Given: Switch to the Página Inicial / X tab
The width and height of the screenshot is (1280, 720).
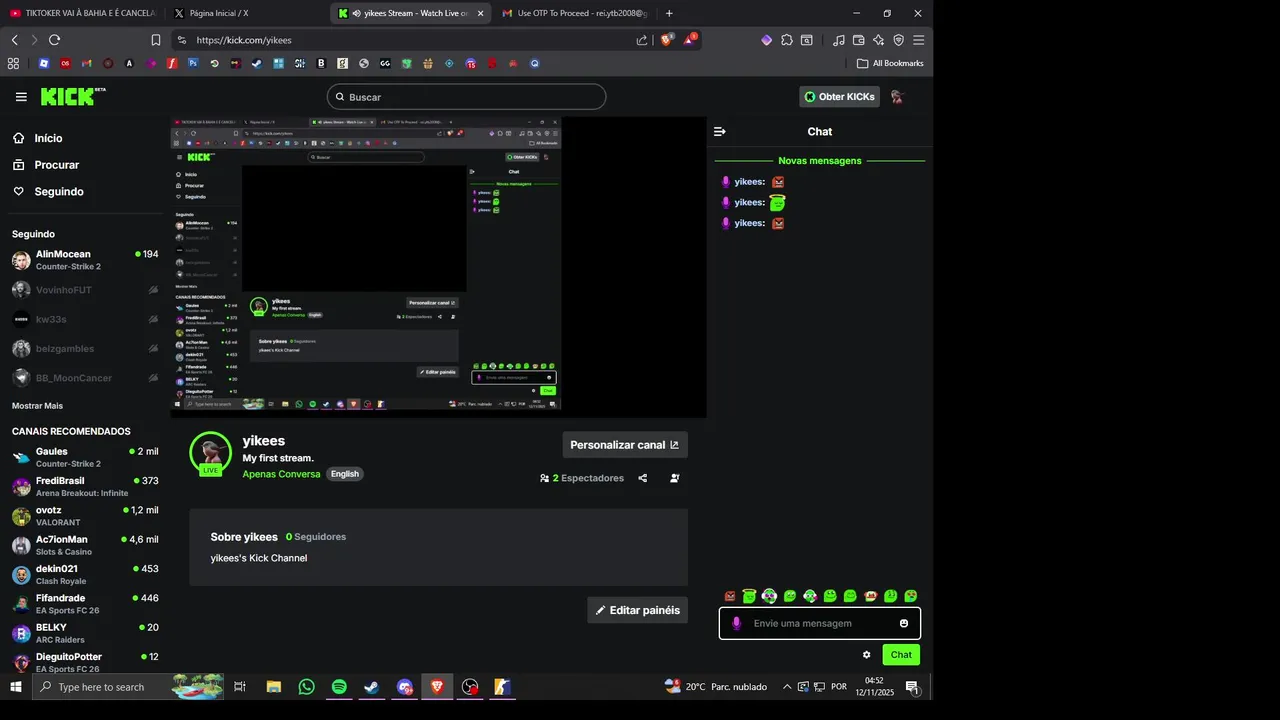Looking at the screenshot, I should pos(218,13).
